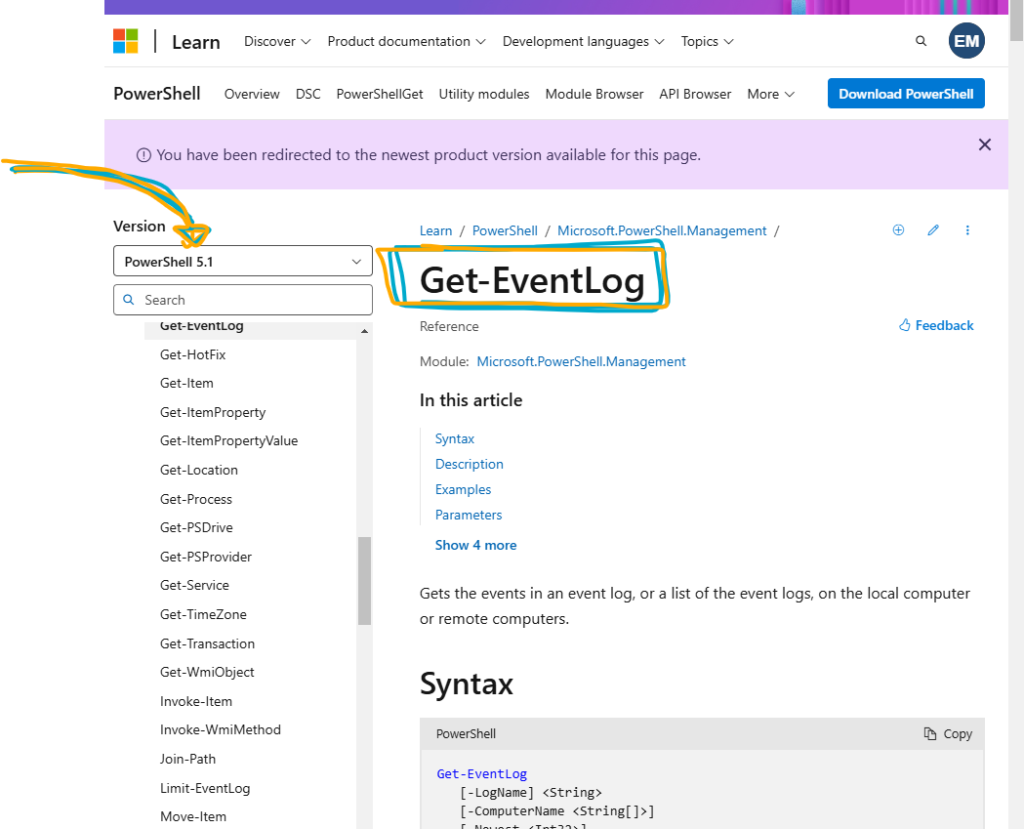Go to the DSC tab

pos(308,94)
